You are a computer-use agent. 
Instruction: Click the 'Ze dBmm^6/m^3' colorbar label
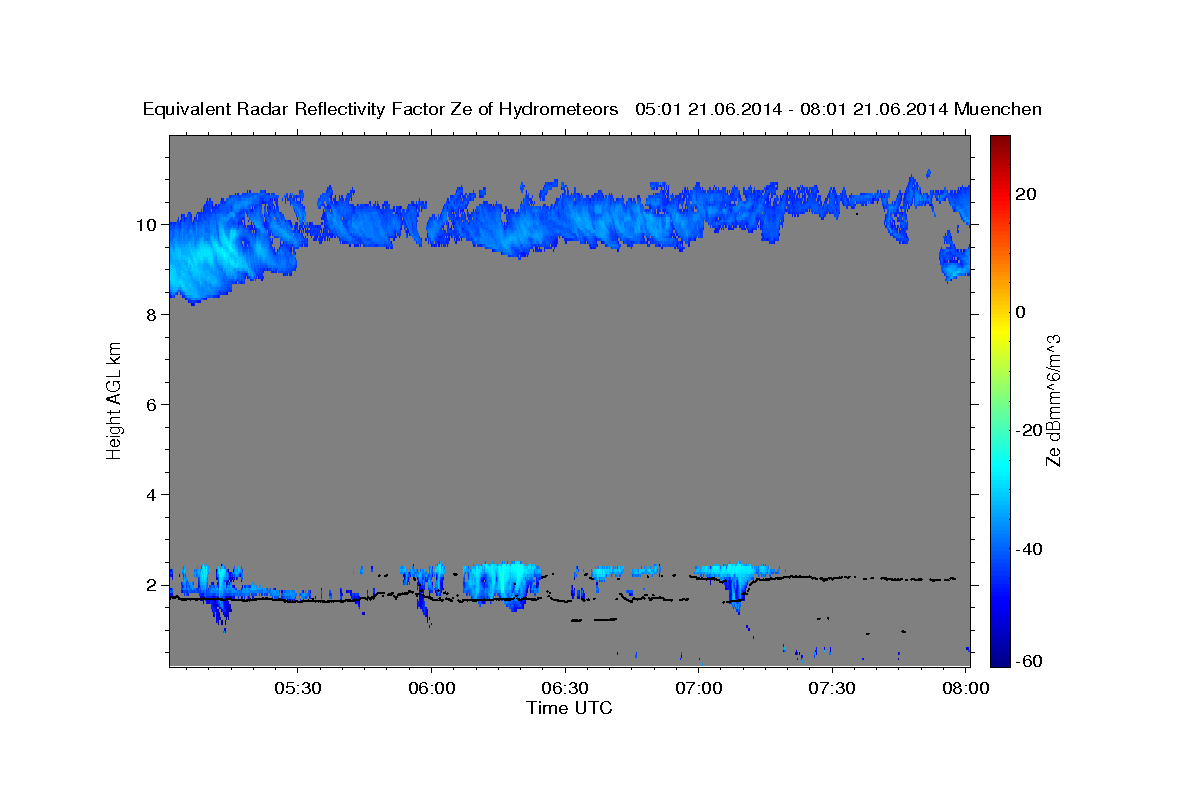1053,401
